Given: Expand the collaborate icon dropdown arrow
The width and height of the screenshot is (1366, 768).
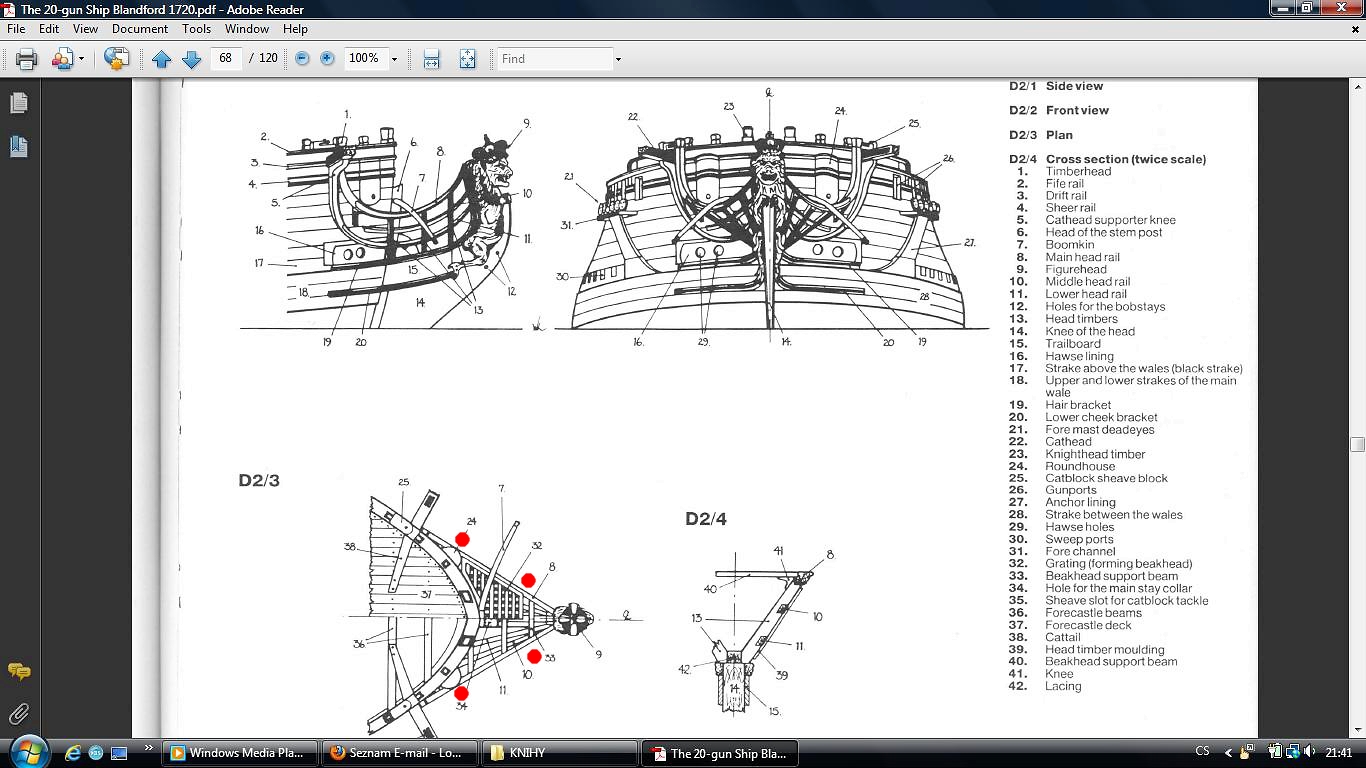Looking at the screenshot, I should click(81, 59).
